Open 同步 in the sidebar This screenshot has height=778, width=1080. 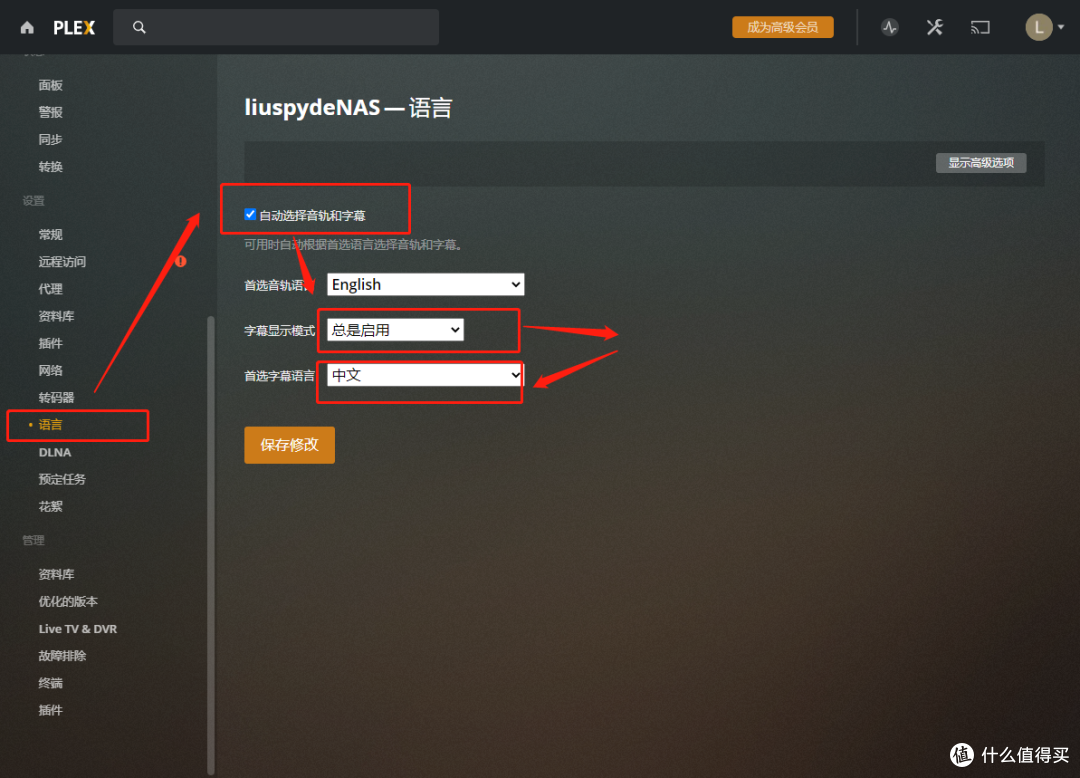click(51, 140)
